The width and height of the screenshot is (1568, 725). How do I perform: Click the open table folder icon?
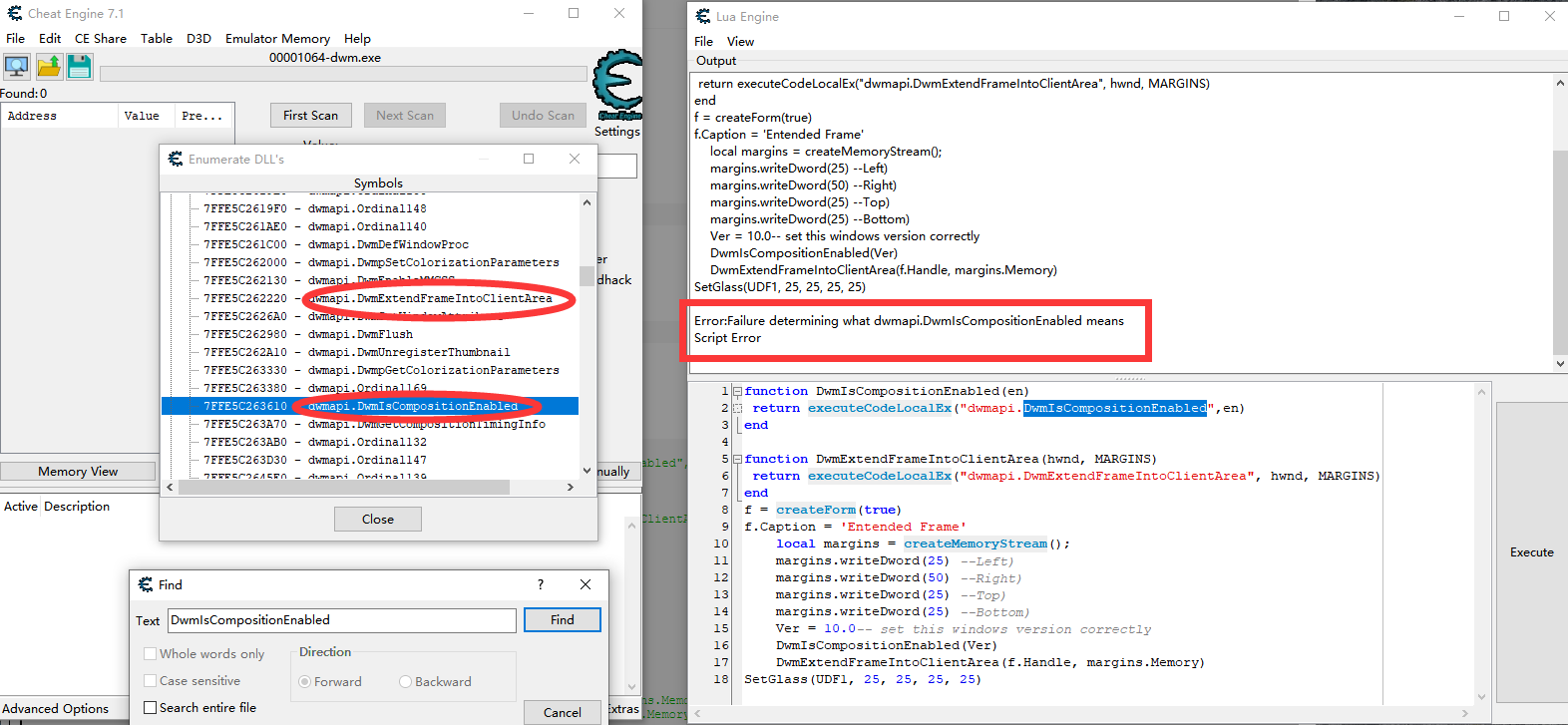(49, 67)
